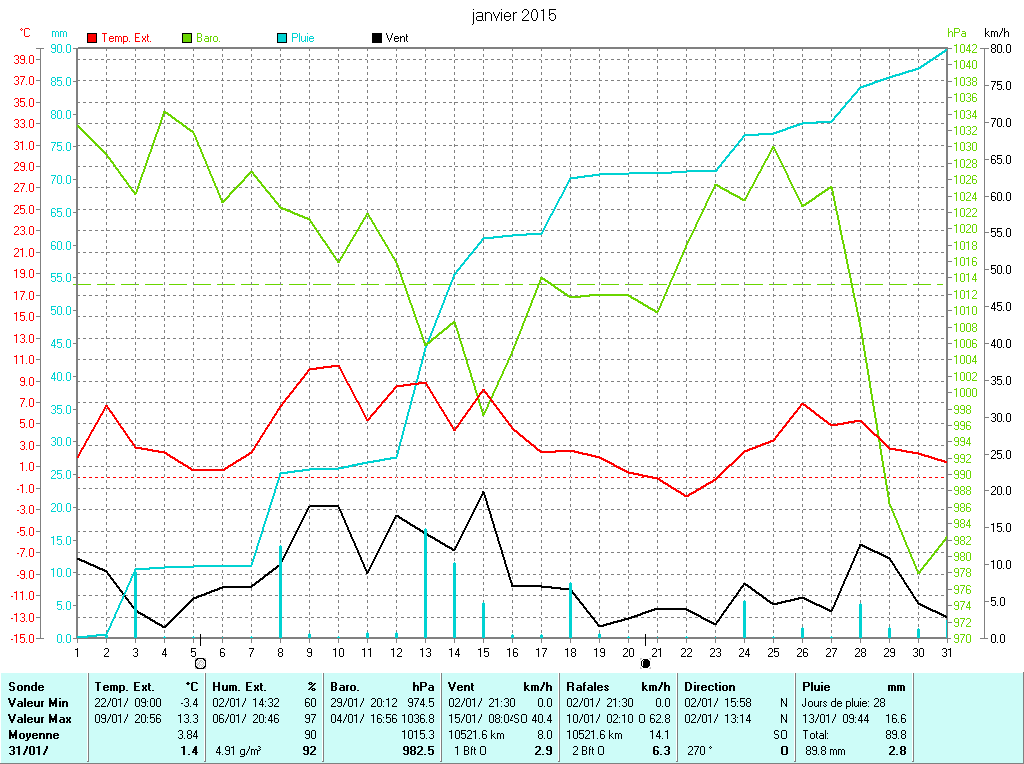The width and height of the screenshot is (1024, 764).
Task: Click the new moon phase icon
Action: [x=645, y=662]
